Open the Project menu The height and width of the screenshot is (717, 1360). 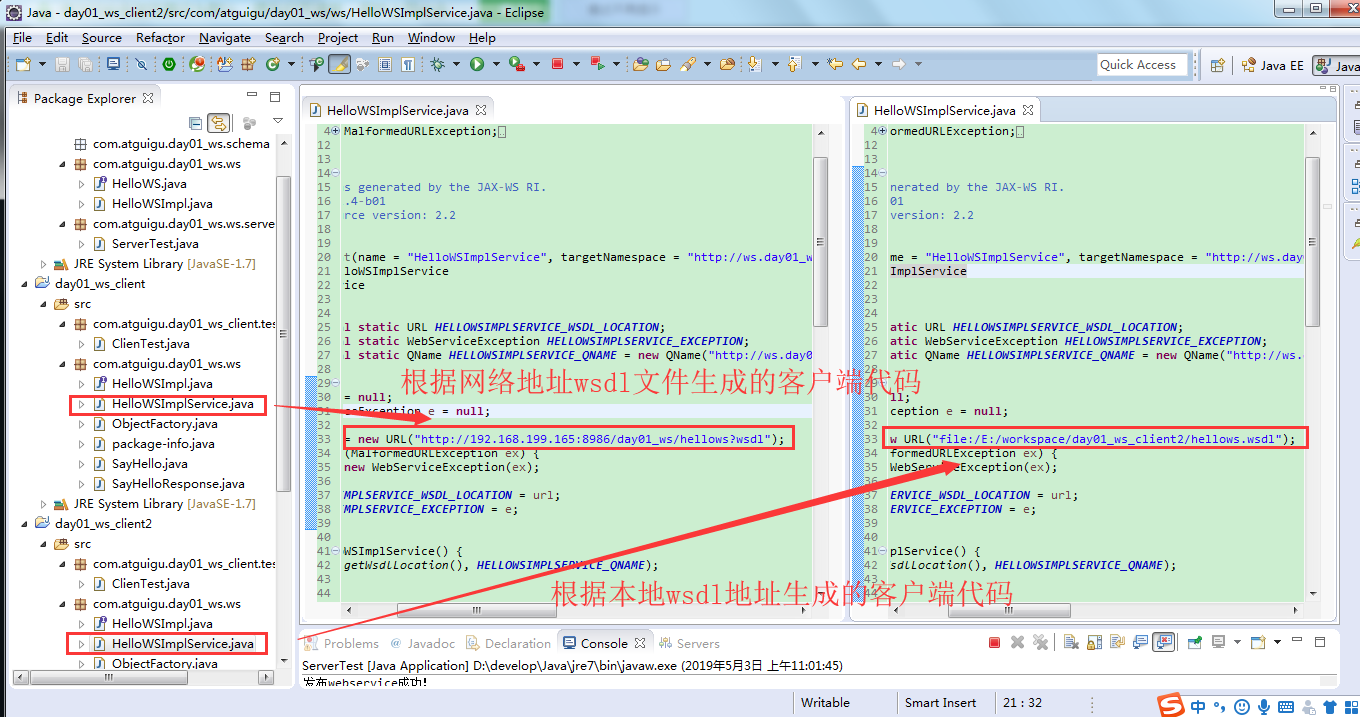pos(338,38)
